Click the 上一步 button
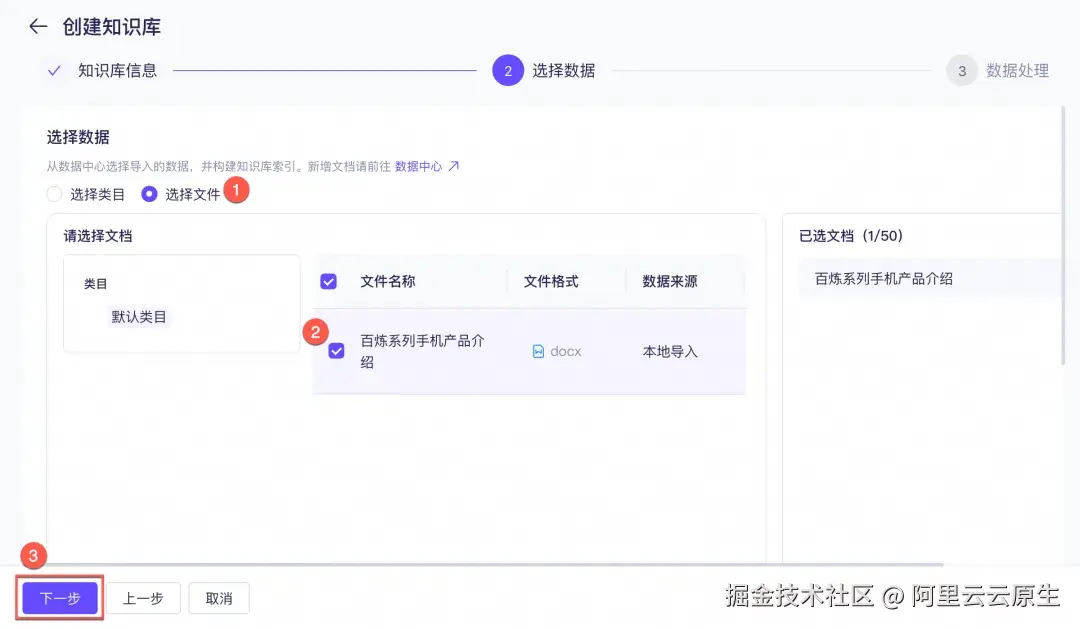The width and height of the screenshot is (1080, 629). 143,598
